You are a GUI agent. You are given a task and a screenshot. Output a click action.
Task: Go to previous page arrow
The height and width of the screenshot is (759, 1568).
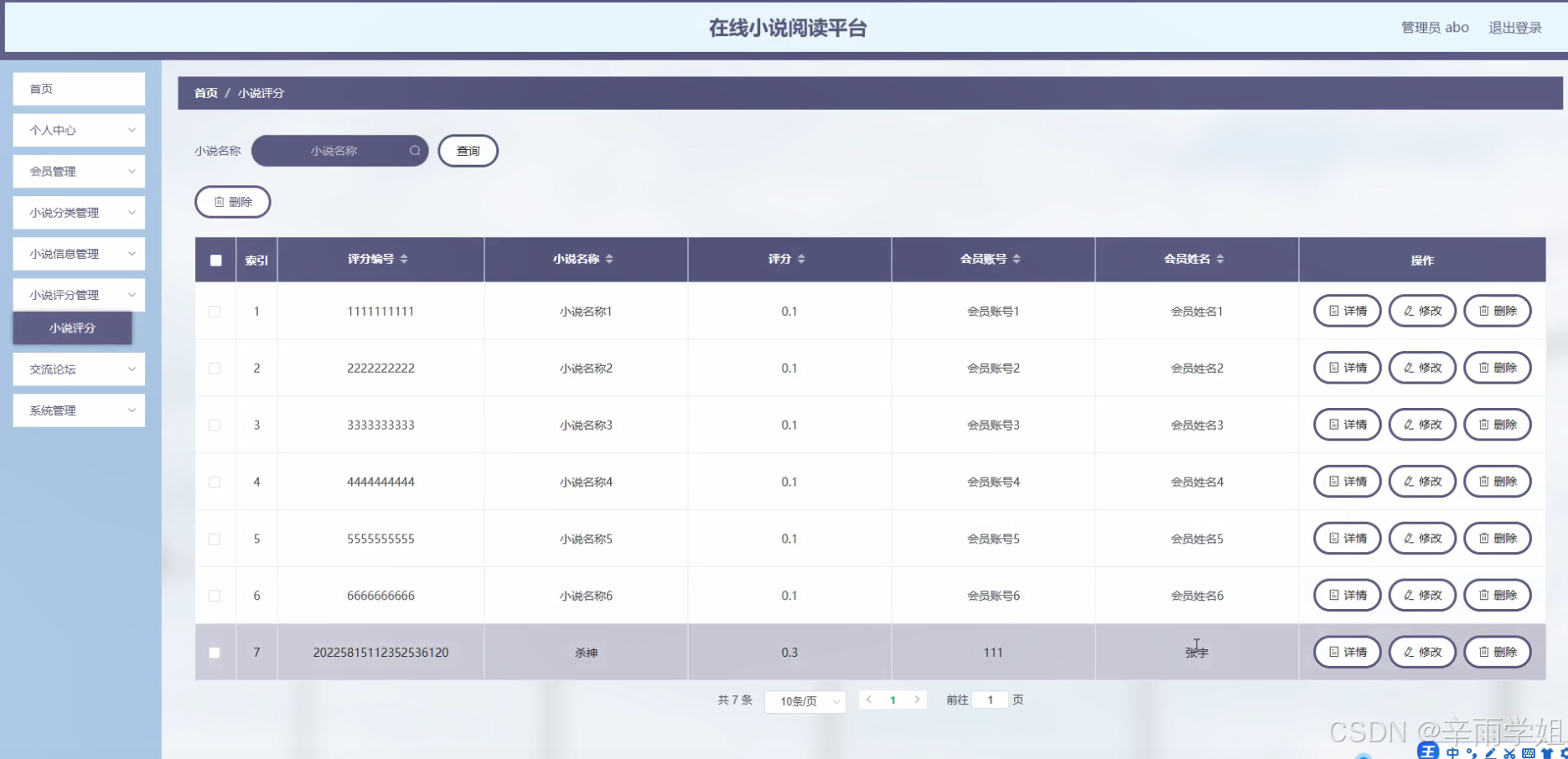(869, 700)
